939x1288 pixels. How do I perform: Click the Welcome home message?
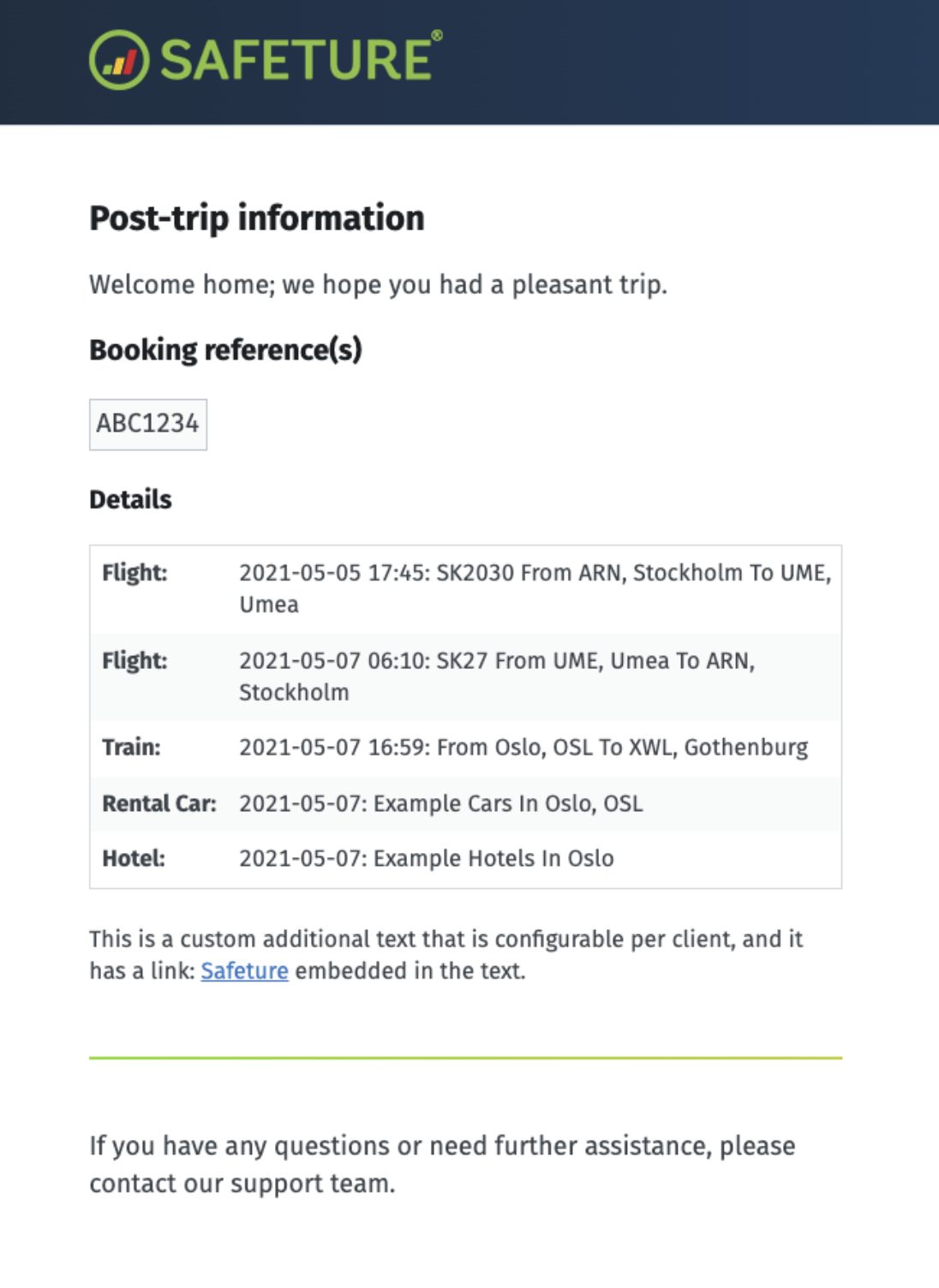[377, 284]
